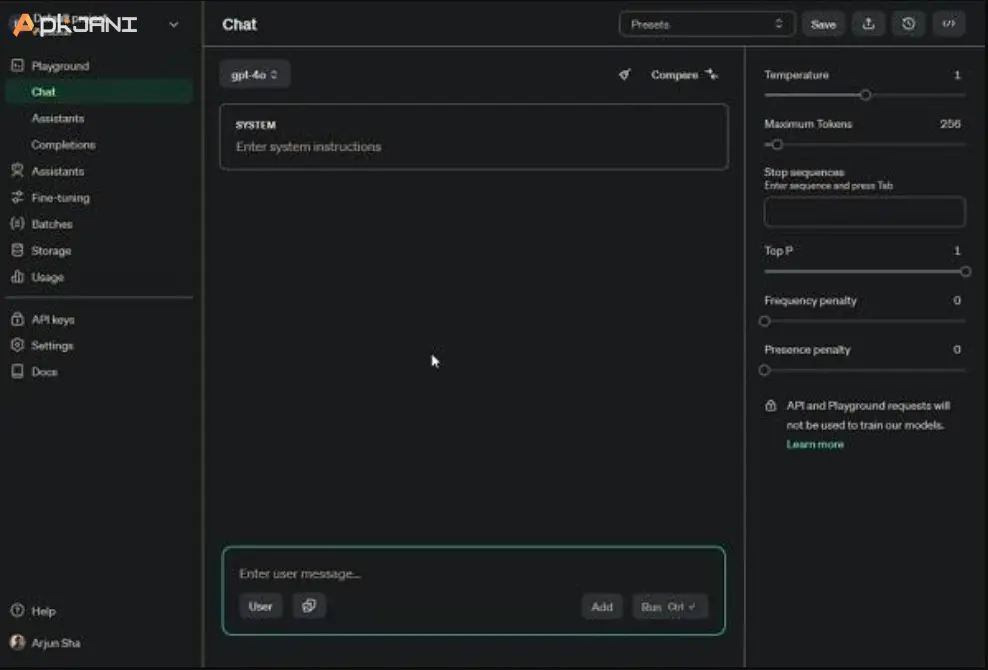Open Help at the sidebar bottom
The height and width of the screenshot is (670, 988).
tap(43, 611)
